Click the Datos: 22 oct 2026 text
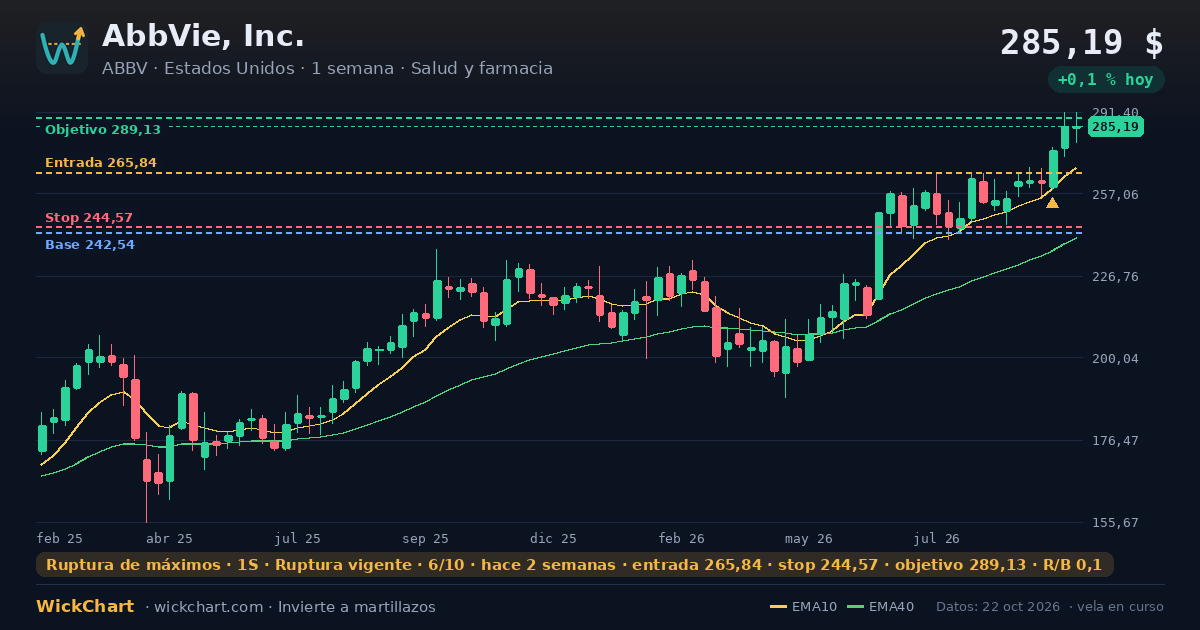 (998, 607)
